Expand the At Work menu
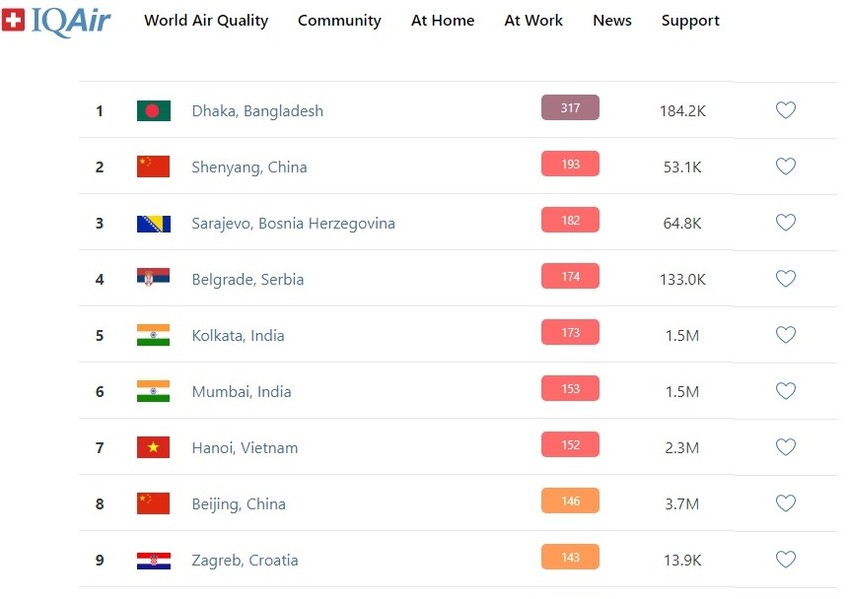The image size is (850, 599). [x=534, y=21]
